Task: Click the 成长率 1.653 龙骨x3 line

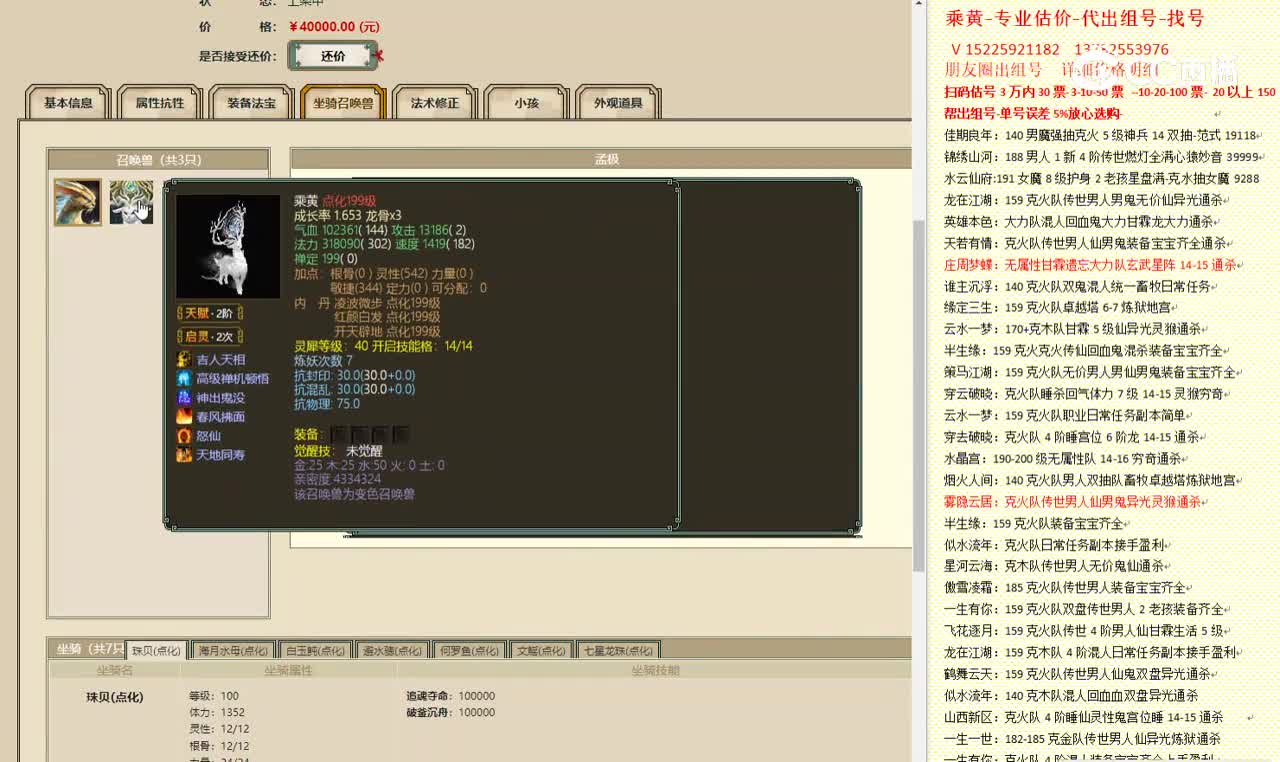Action: pyautogui.click(x=348, y=215)
